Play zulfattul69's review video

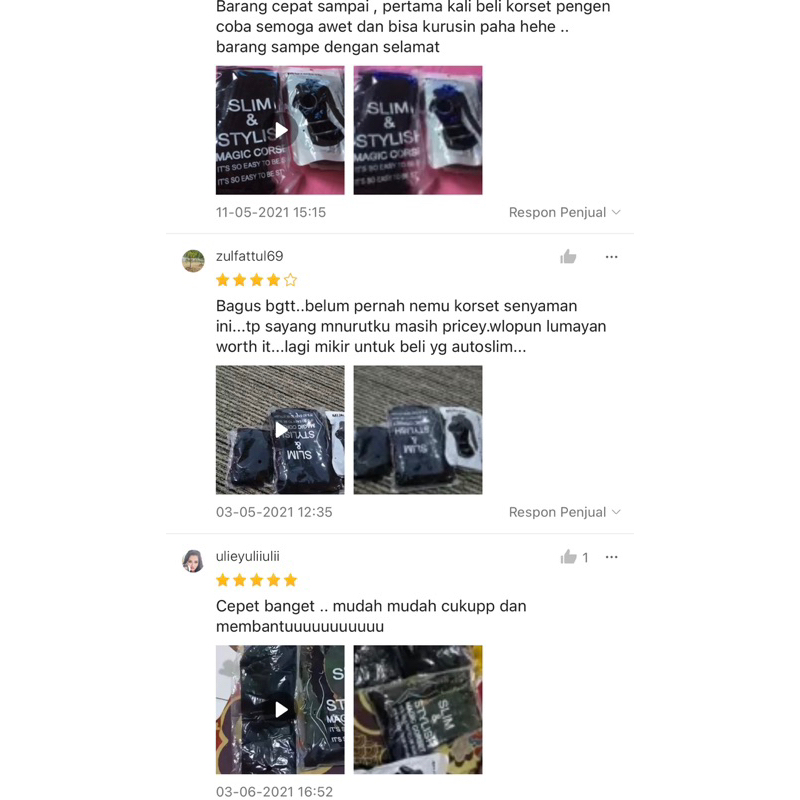click(280, 430)
